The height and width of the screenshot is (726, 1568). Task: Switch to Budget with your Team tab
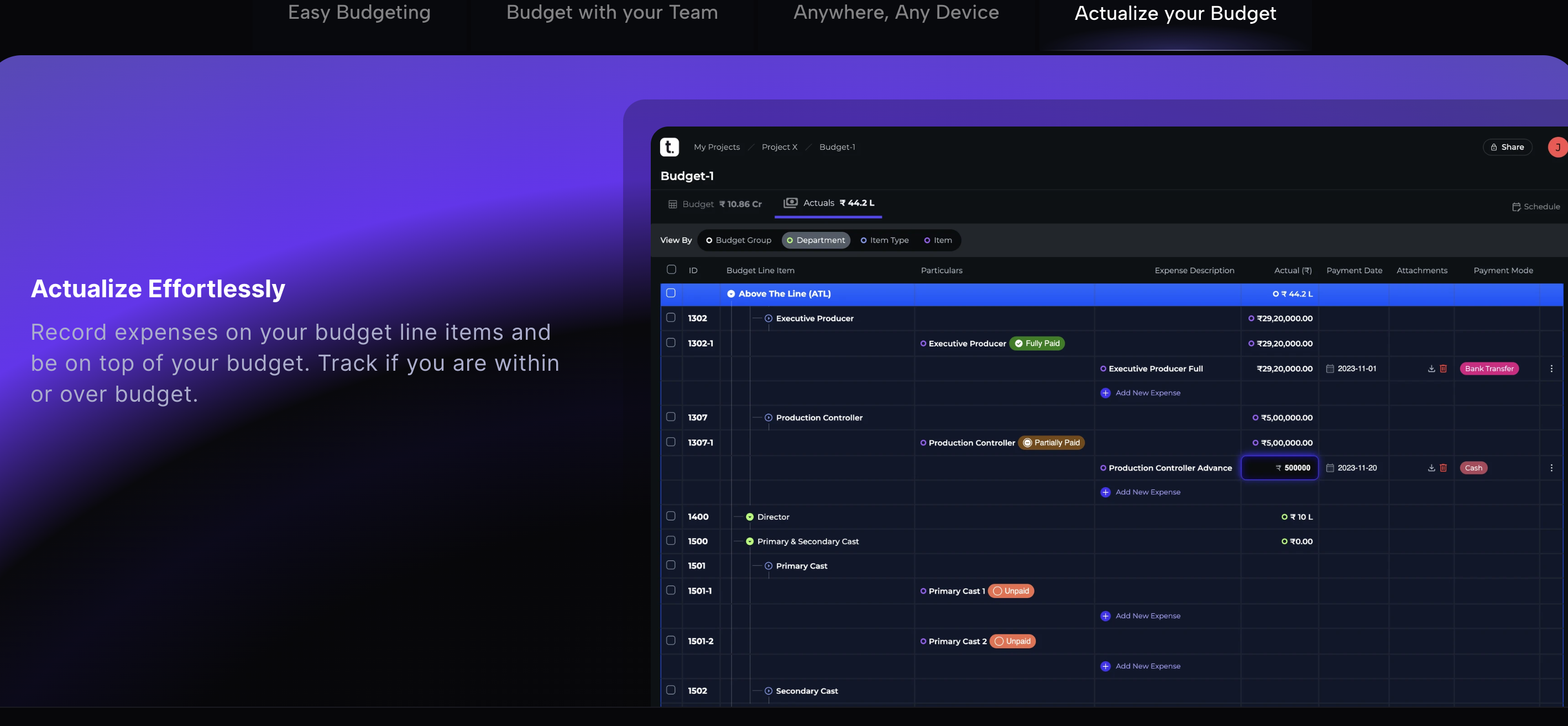coord(611,12)
